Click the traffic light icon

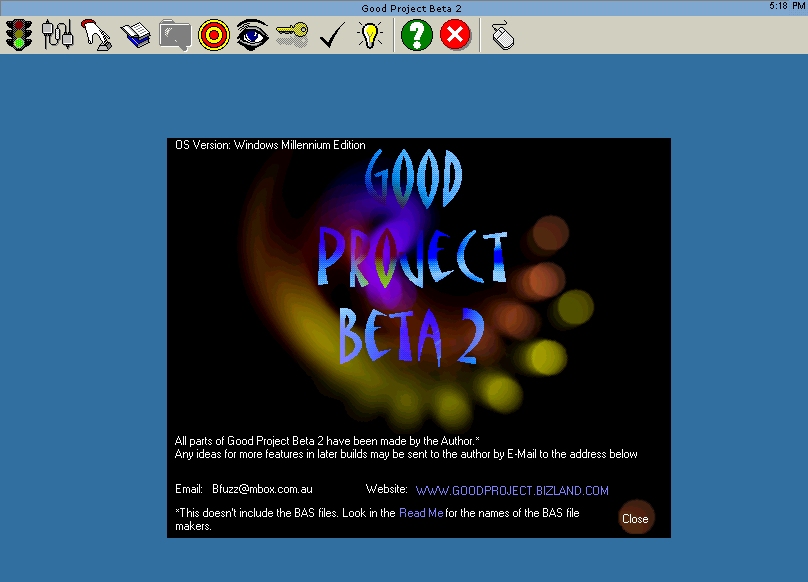(18, 36)
